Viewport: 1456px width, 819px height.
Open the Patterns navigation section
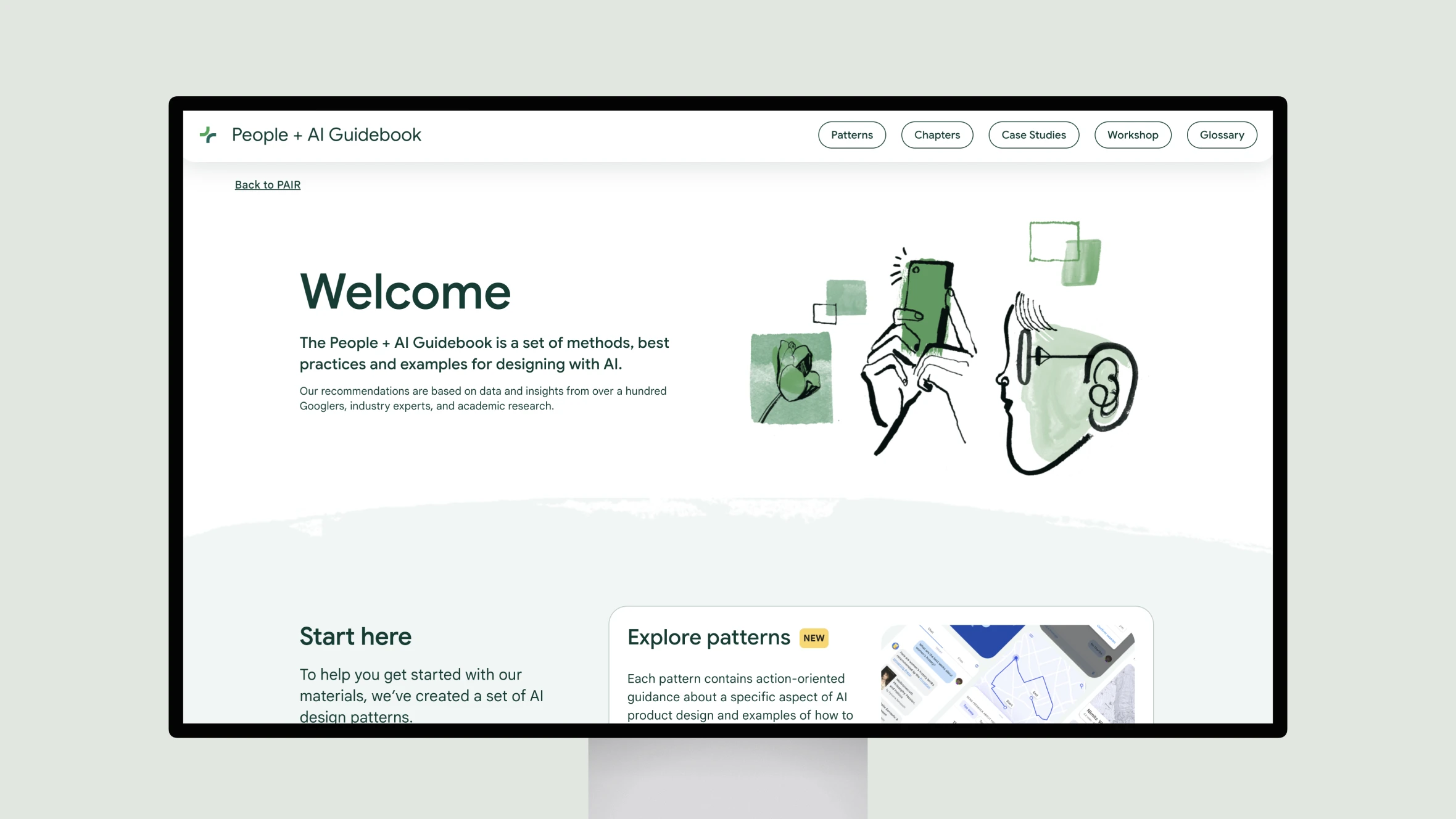click(852, 135)
